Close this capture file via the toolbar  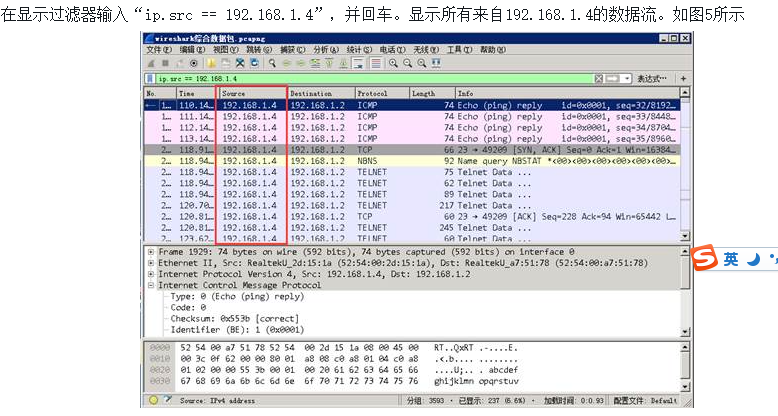coord(240,64)
